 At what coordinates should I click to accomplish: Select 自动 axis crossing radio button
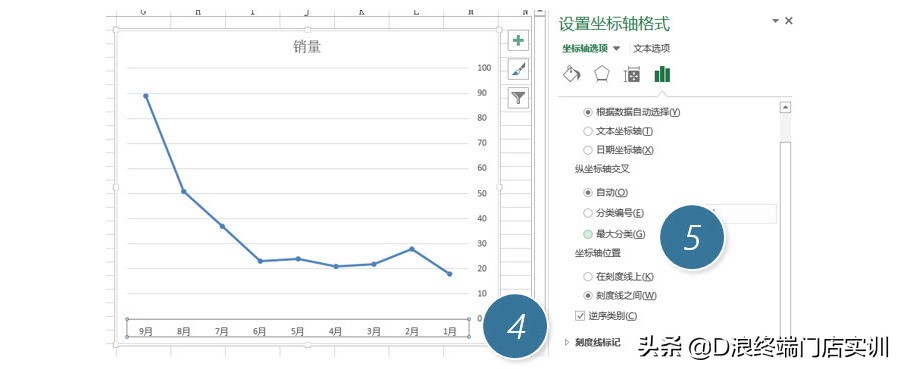[587, 193]
